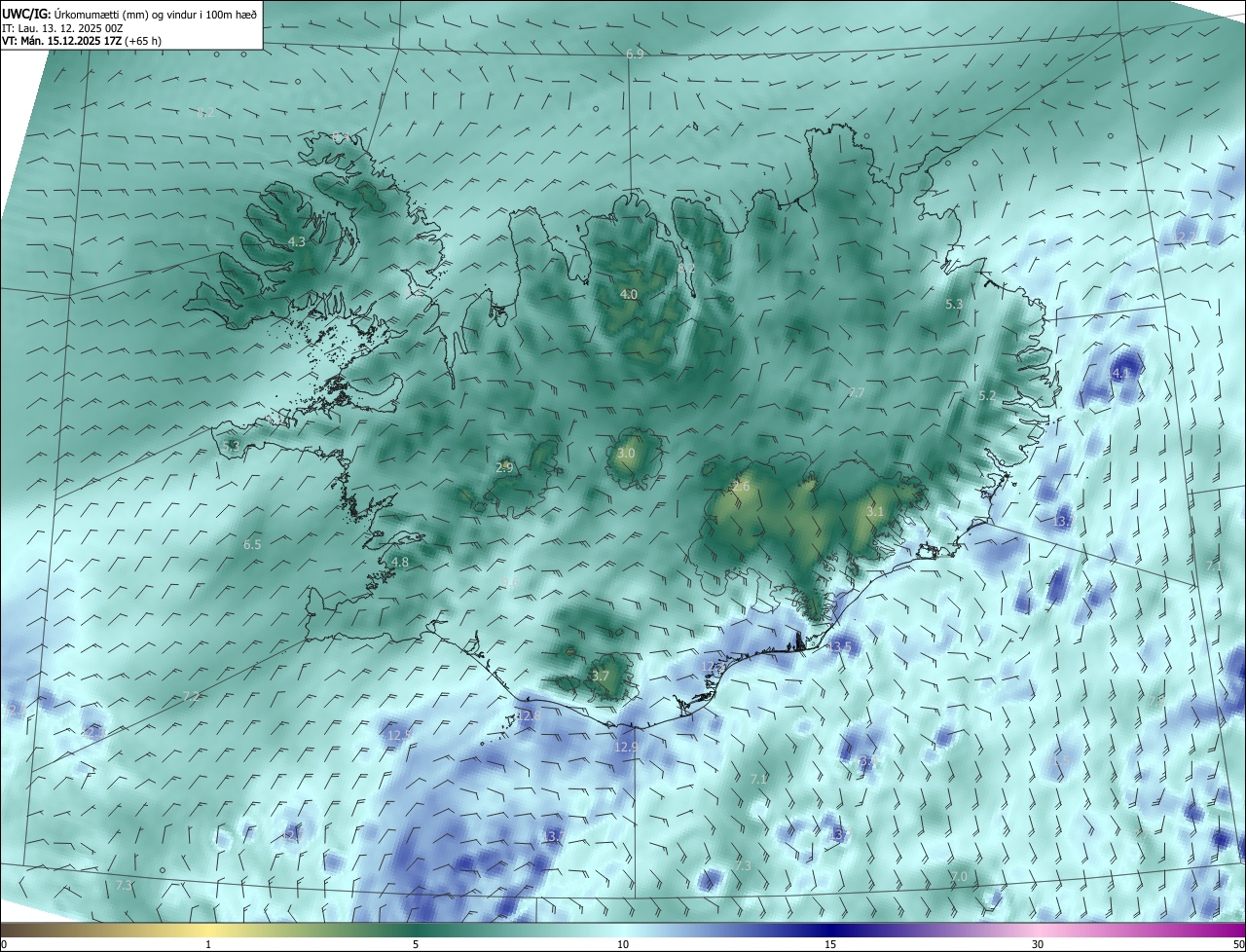Click the 2.6 value on western Vatnajökull
This screenshot has width=1246, height=952.
coord(742,487)
